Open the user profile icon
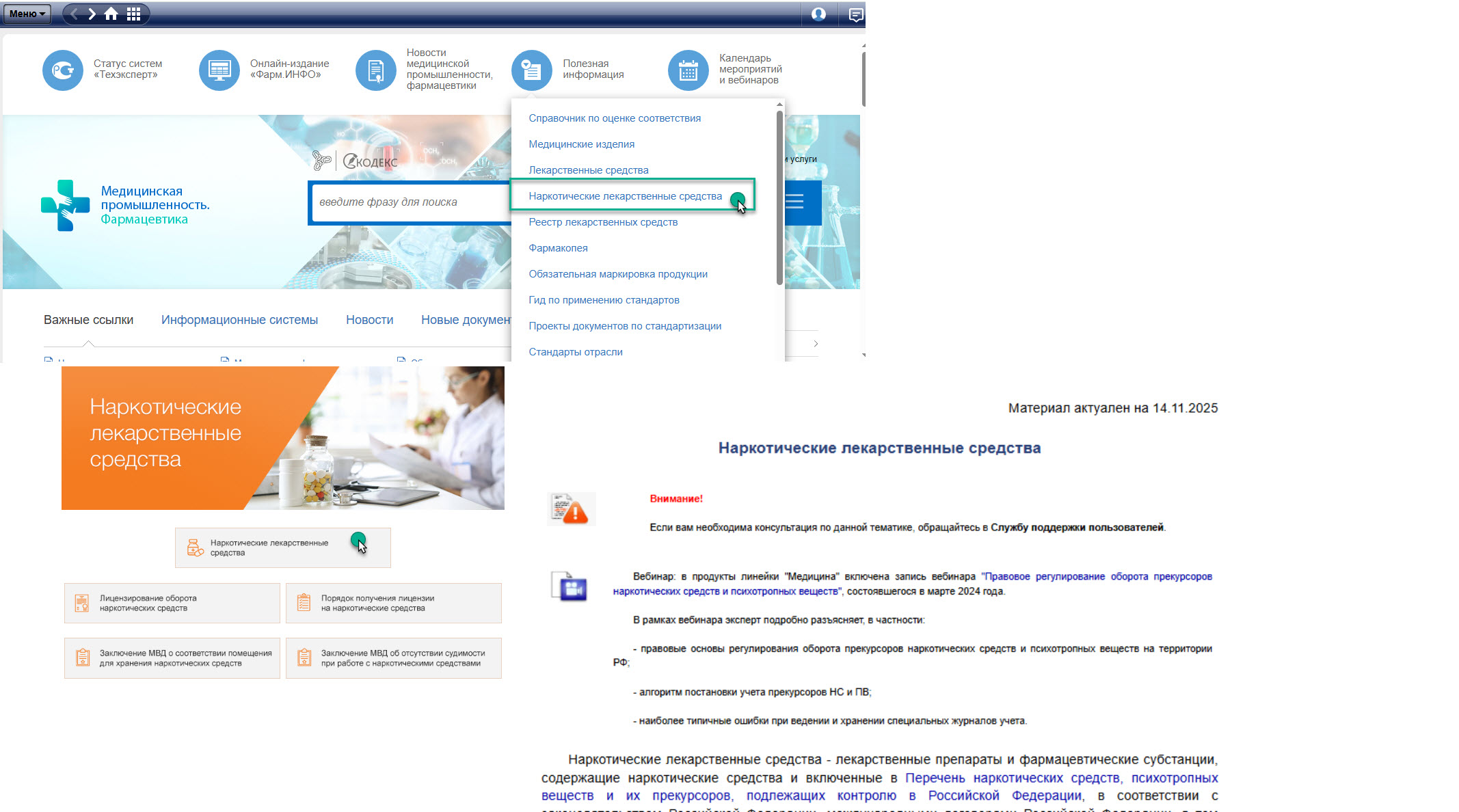The image size is (1459, 812). click(818, 14)
